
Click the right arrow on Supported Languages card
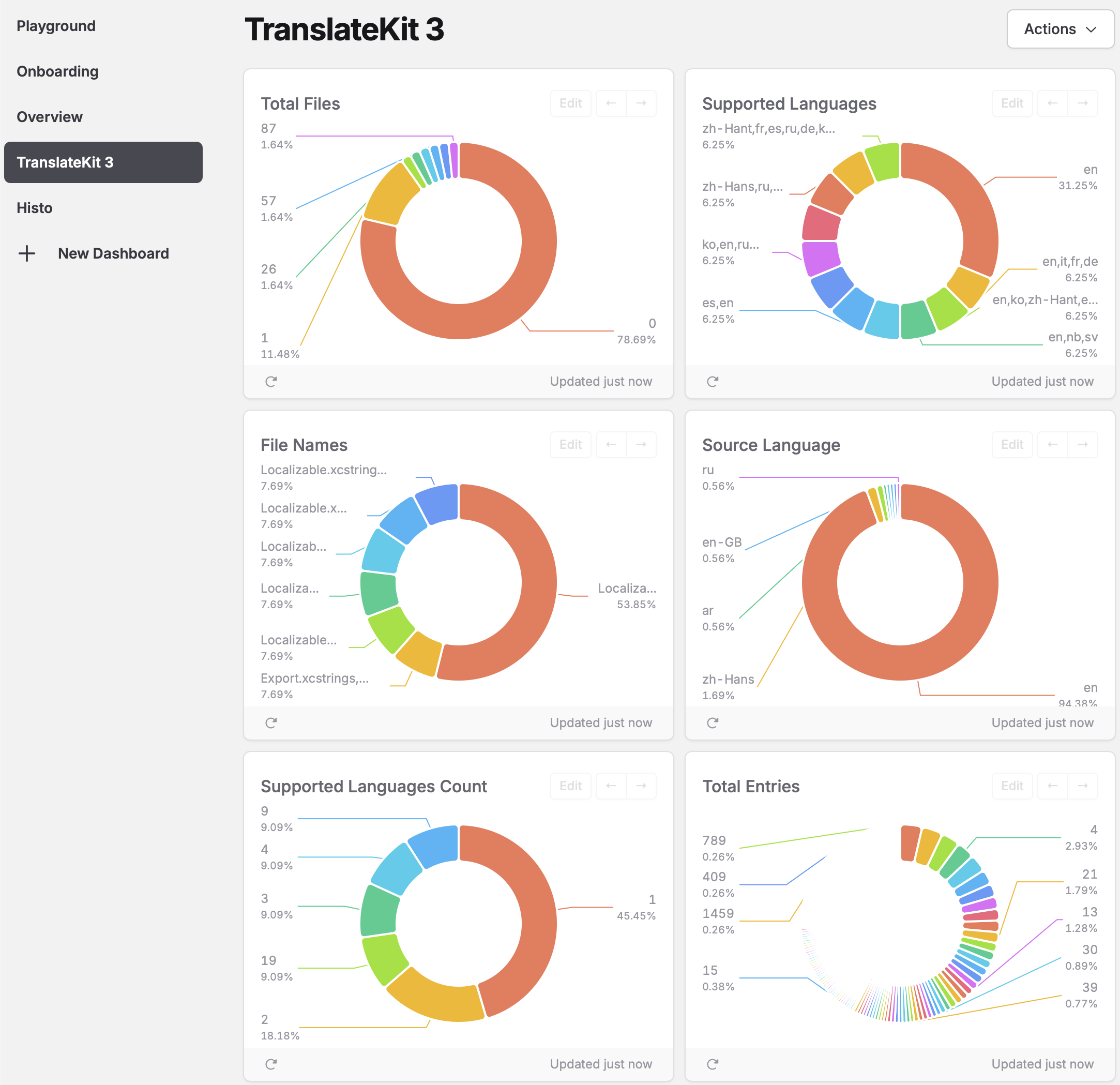[1083, 103]
